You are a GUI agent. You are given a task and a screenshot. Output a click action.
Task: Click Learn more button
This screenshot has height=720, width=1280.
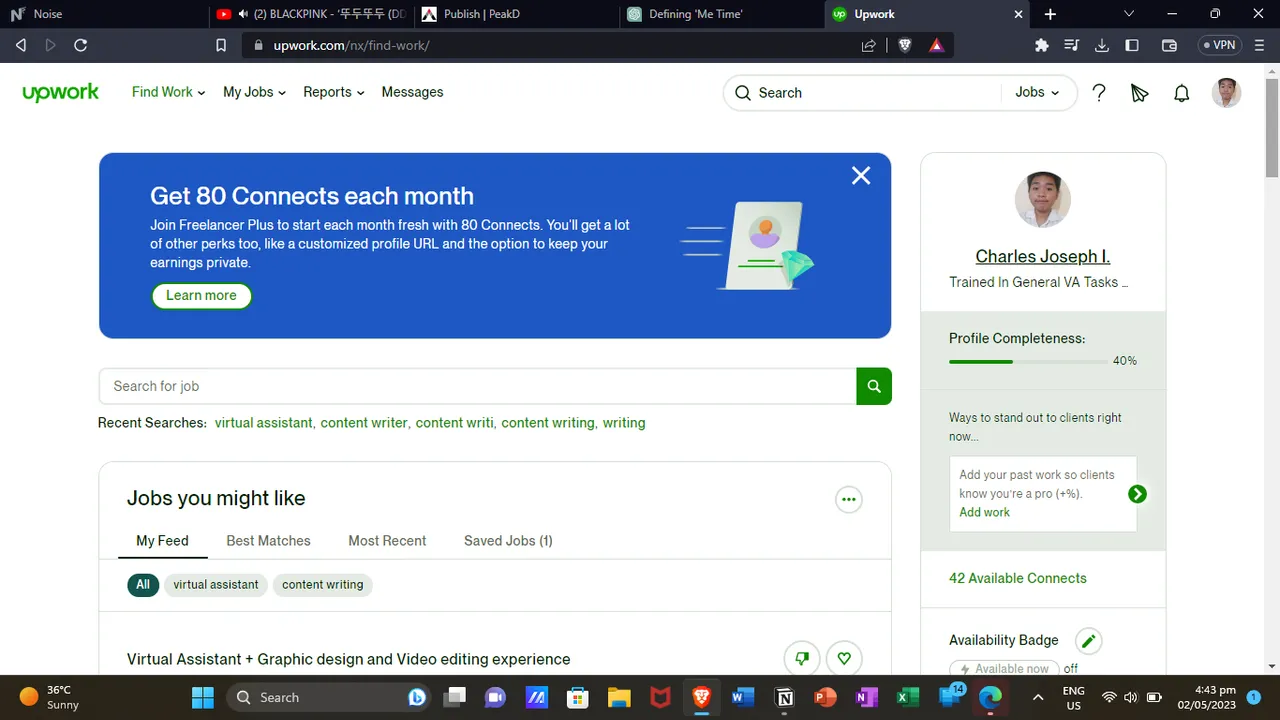201,295
